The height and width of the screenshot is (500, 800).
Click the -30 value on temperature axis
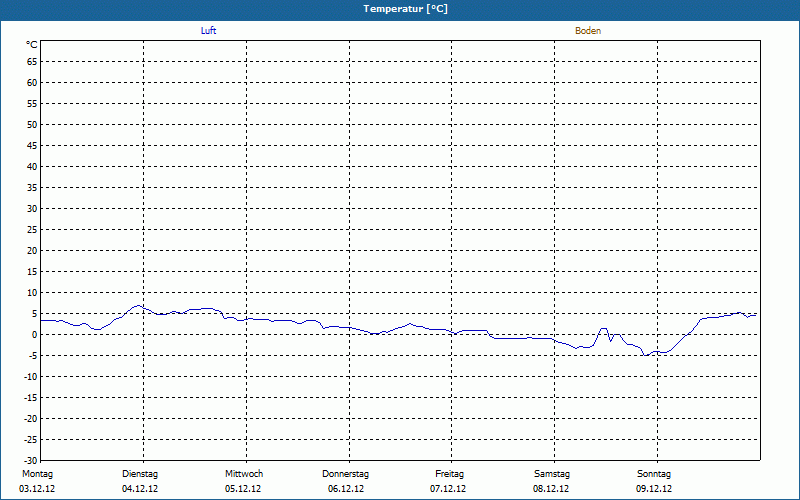pos(31,461)
